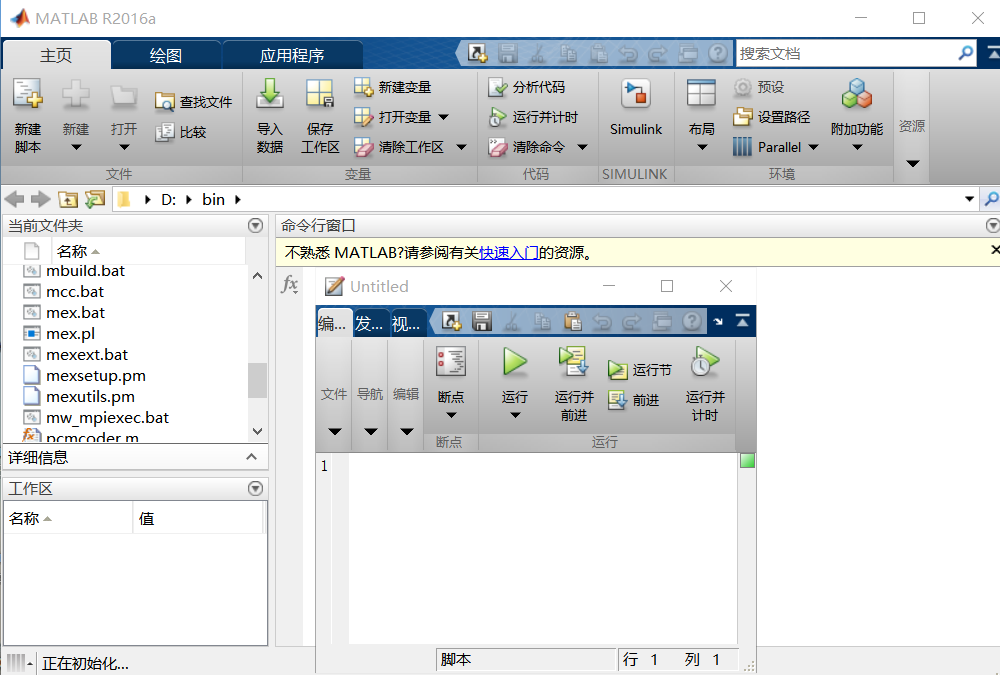Click the green code status indicator in the editor
Viewport: 1000px width, 675px height.
pyautogui.click(x=747, y=461)
